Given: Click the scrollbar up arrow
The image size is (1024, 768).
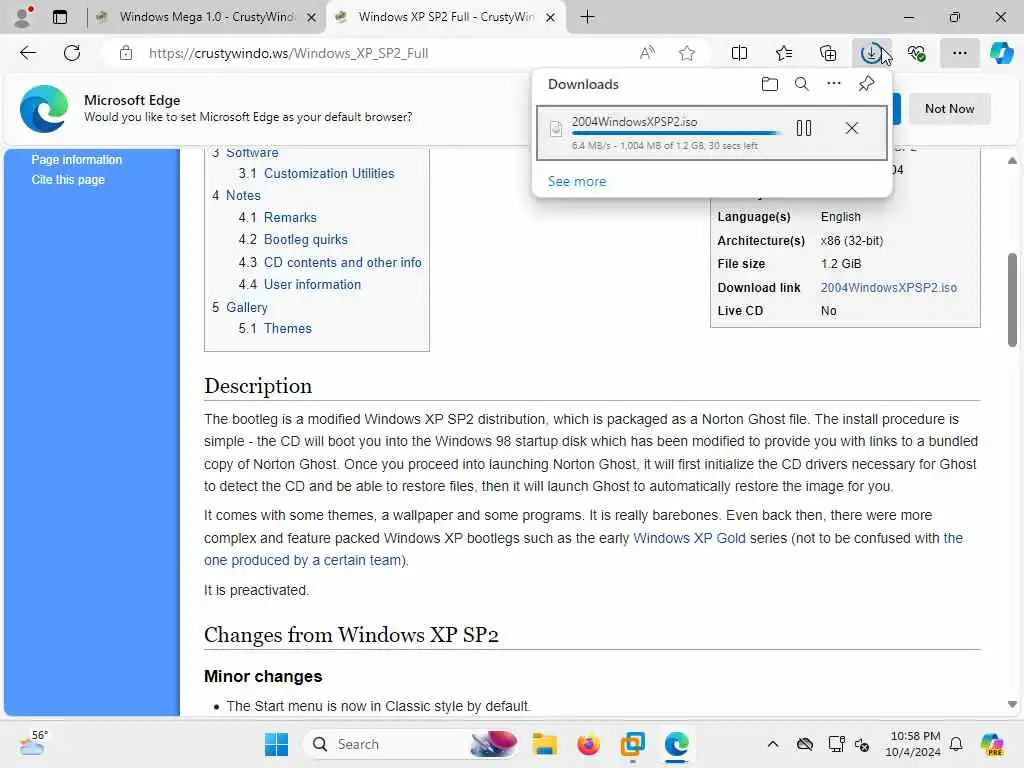Looking at the screenshot, I should point(1012,160).
